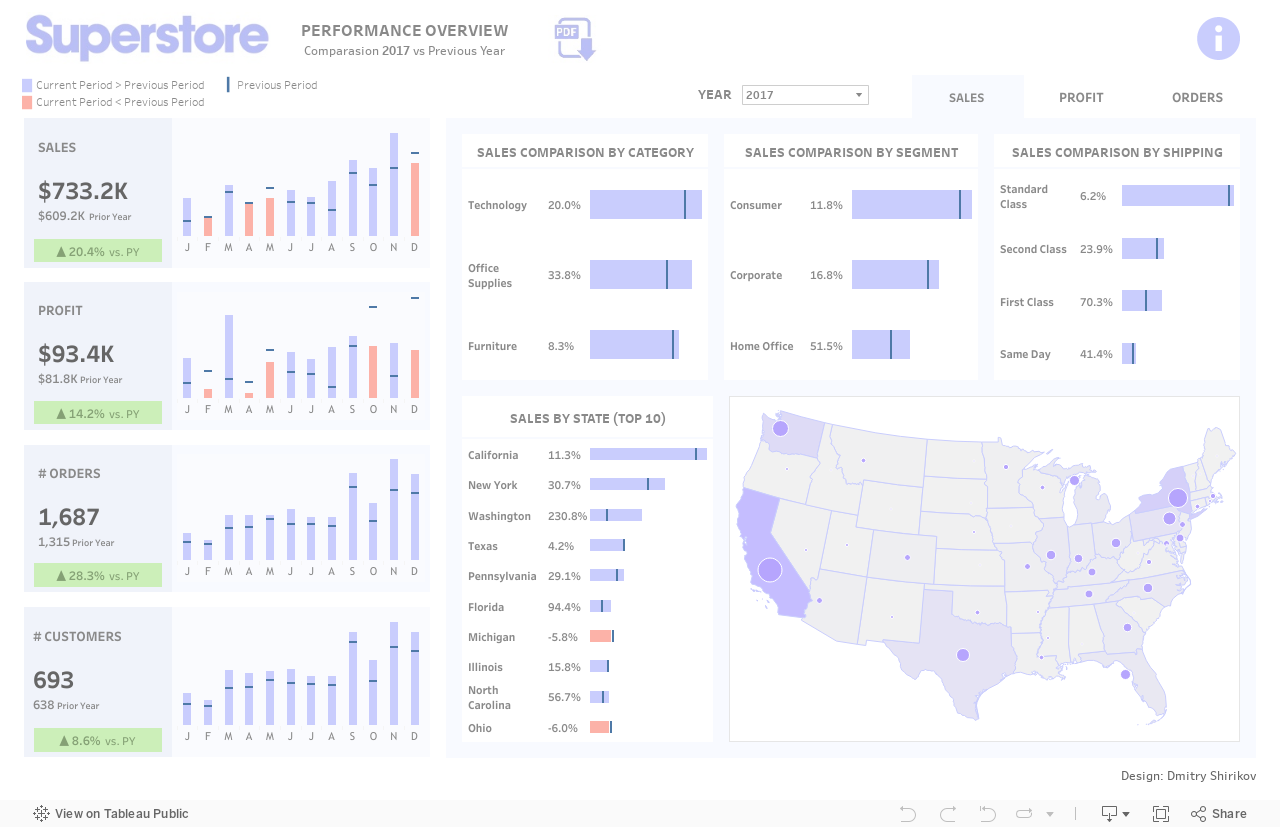
Task: Click the "Pennsylvania" state label
Action: pyautogui.click(x=502, y=576)
